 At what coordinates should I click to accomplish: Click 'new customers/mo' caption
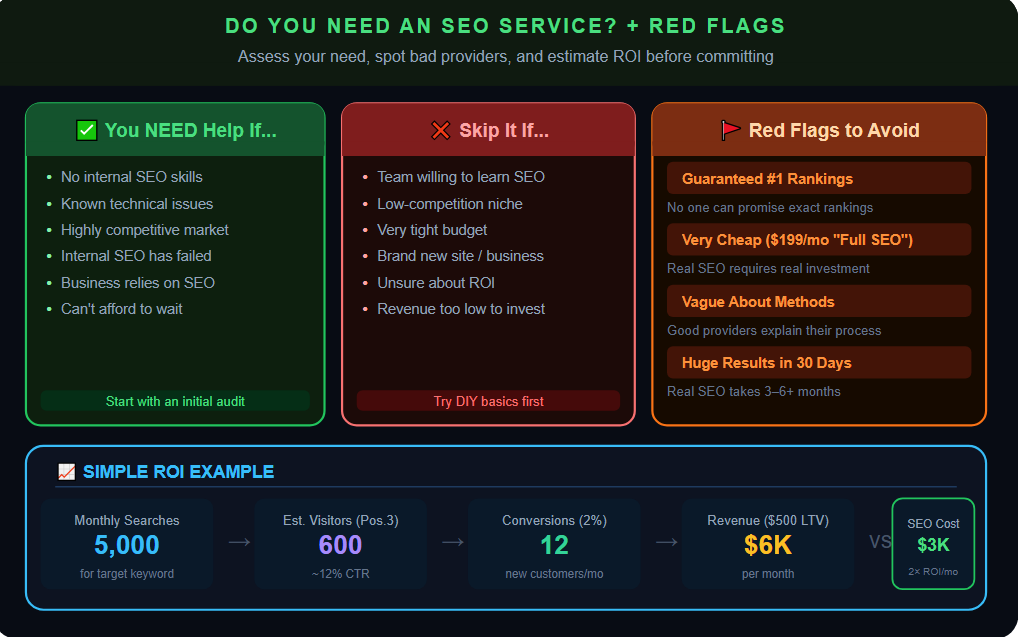[554, 574]
